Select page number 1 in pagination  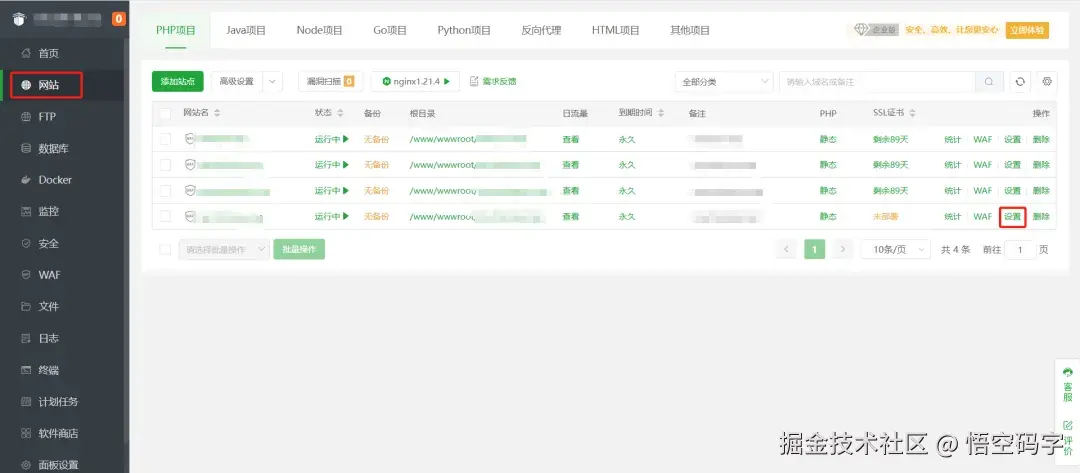814,249
